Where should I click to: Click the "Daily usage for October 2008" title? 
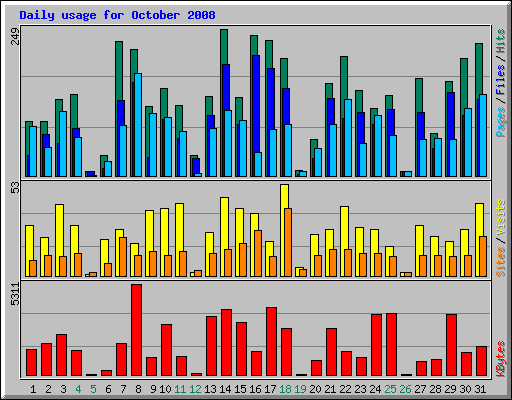pos(117,15)
